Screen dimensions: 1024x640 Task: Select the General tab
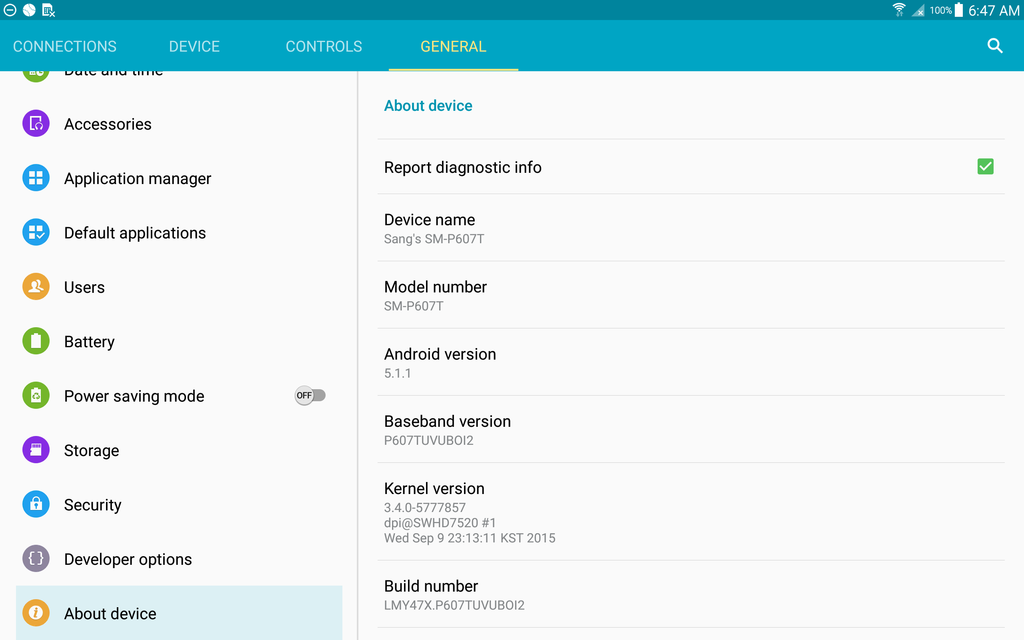click(453, 46)
